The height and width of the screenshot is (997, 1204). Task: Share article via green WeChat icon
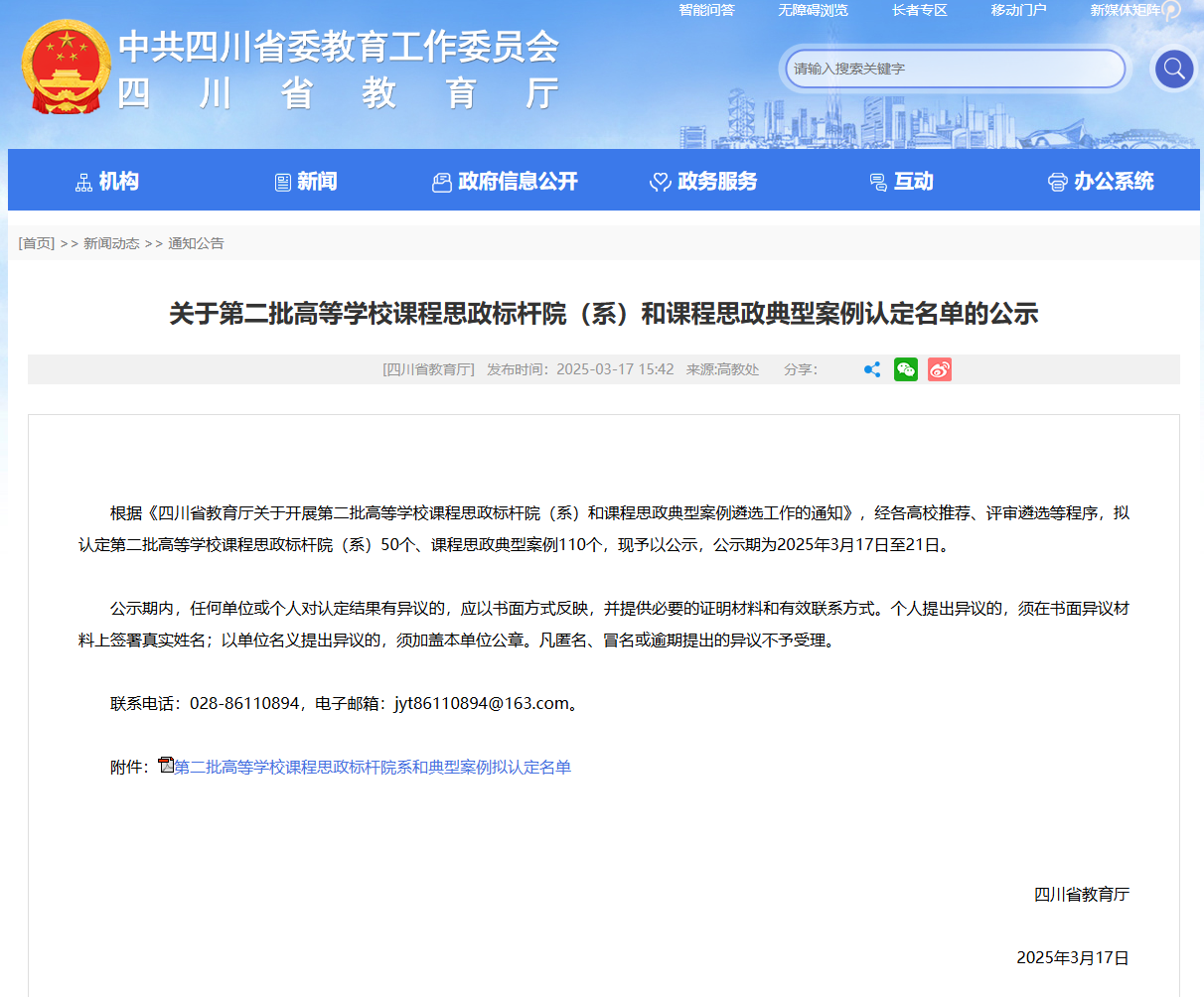905,369
